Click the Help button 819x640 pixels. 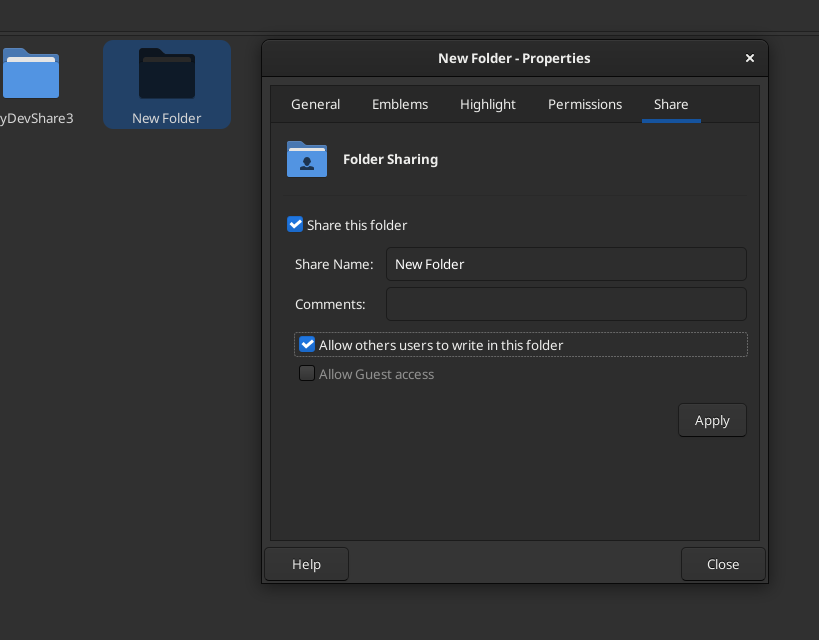coord(307,564)
